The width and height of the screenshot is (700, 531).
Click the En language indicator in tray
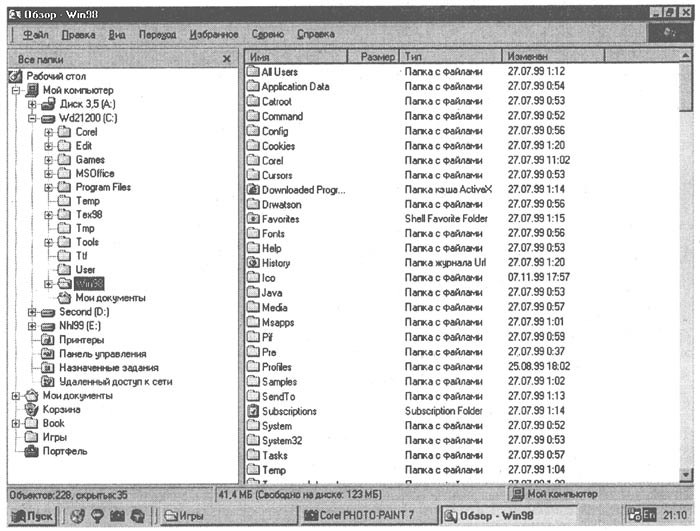tap(649, 515)
